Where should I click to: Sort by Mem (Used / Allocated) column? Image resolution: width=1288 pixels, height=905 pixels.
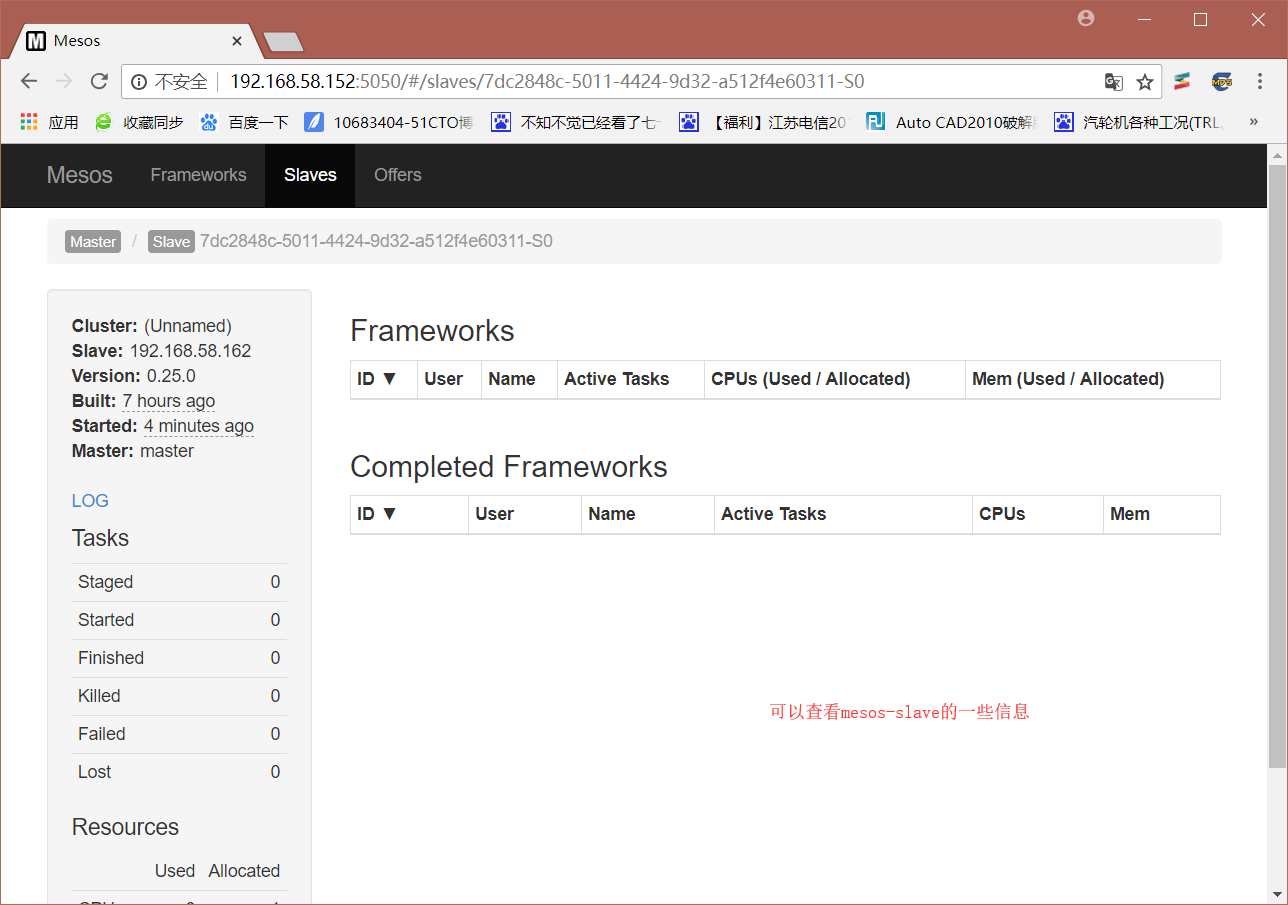coord(1093,379)
